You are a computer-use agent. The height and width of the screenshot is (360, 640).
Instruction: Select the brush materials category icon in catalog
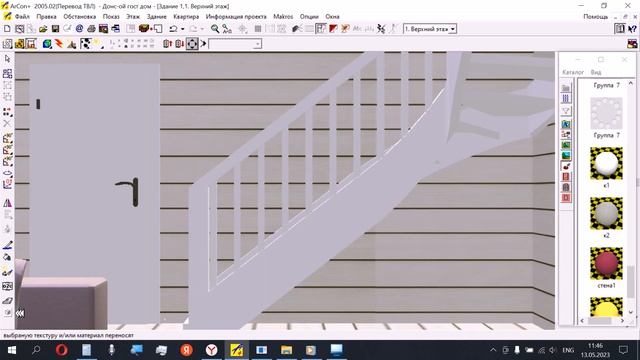pyautogui.click(x=566, y=166)
